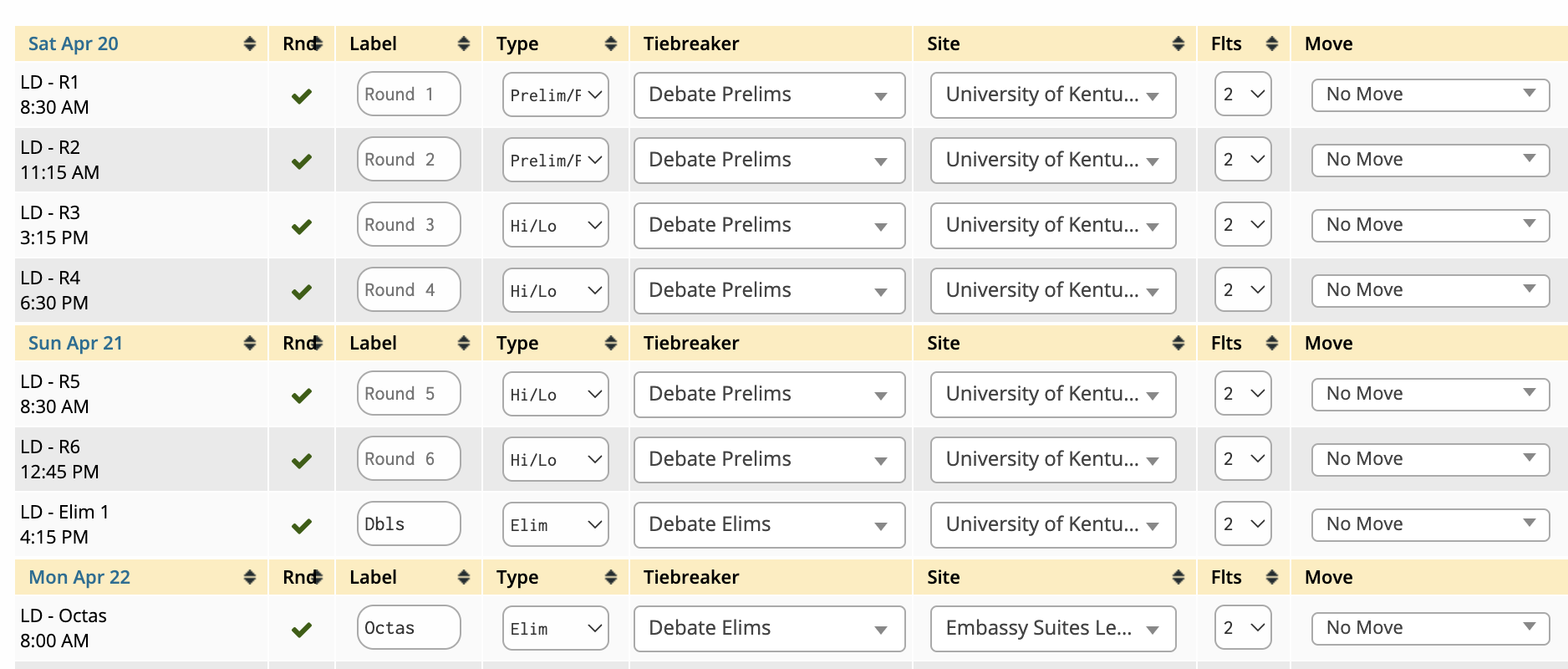Click the Sat Apr 20 date header

74,43
